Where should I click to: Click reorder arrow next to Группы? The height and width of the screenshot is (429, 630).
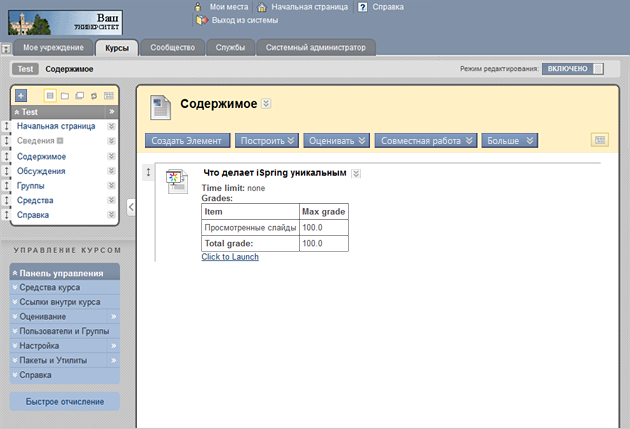coord(6,186)
